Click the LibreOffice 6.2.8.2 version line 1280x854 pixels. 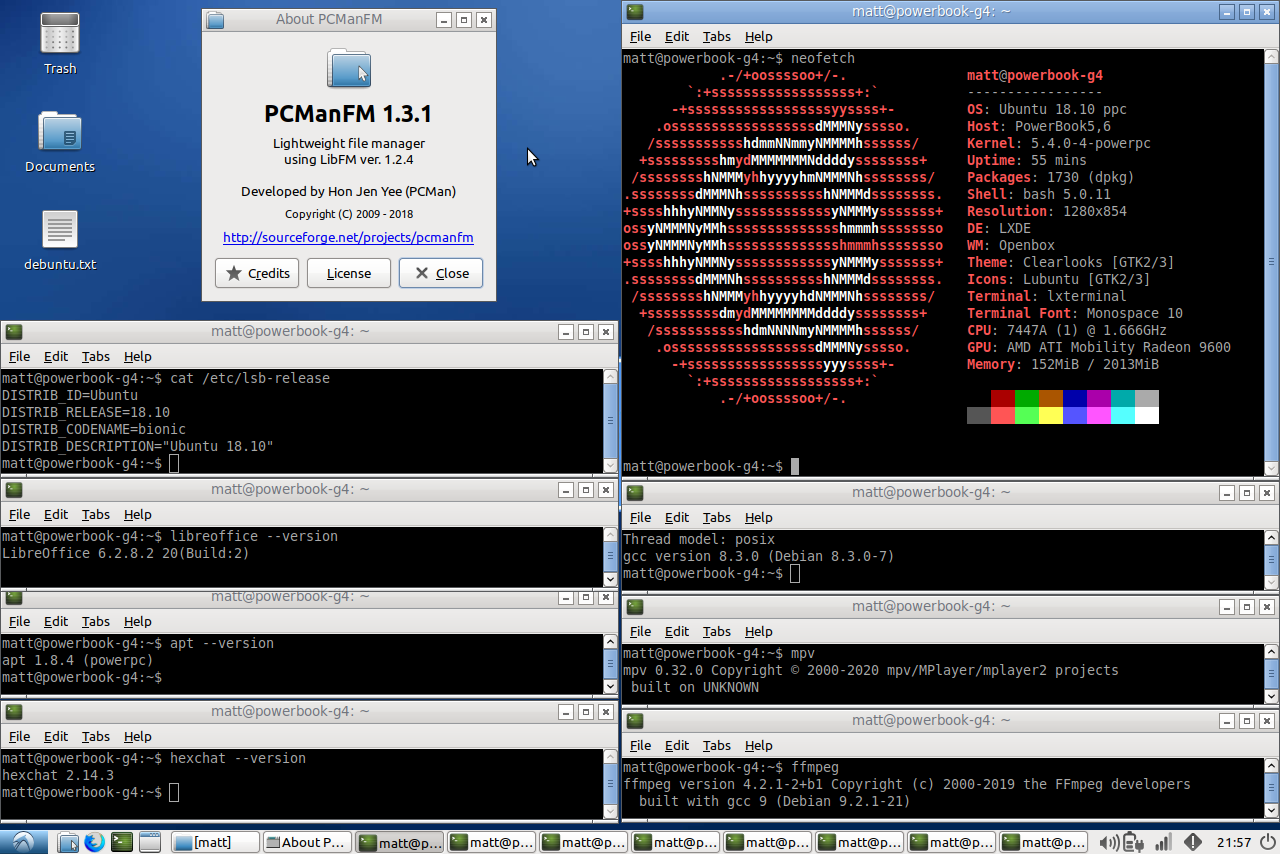(x=126, y=553)
